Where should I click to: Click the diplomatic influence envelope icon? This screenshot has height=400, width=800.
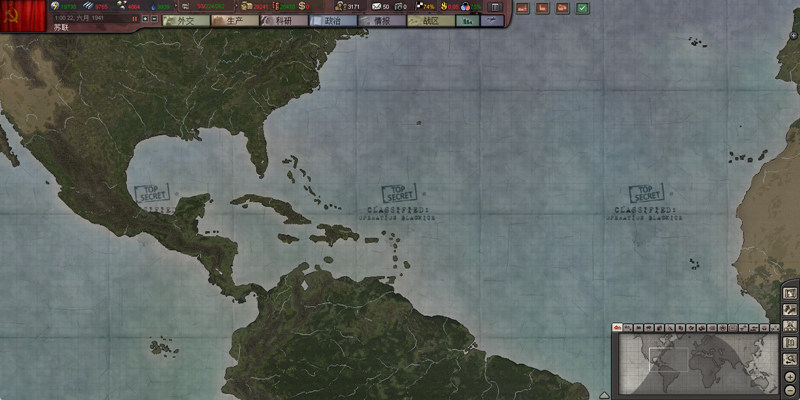pyautogui.click(x=377, y=7)
